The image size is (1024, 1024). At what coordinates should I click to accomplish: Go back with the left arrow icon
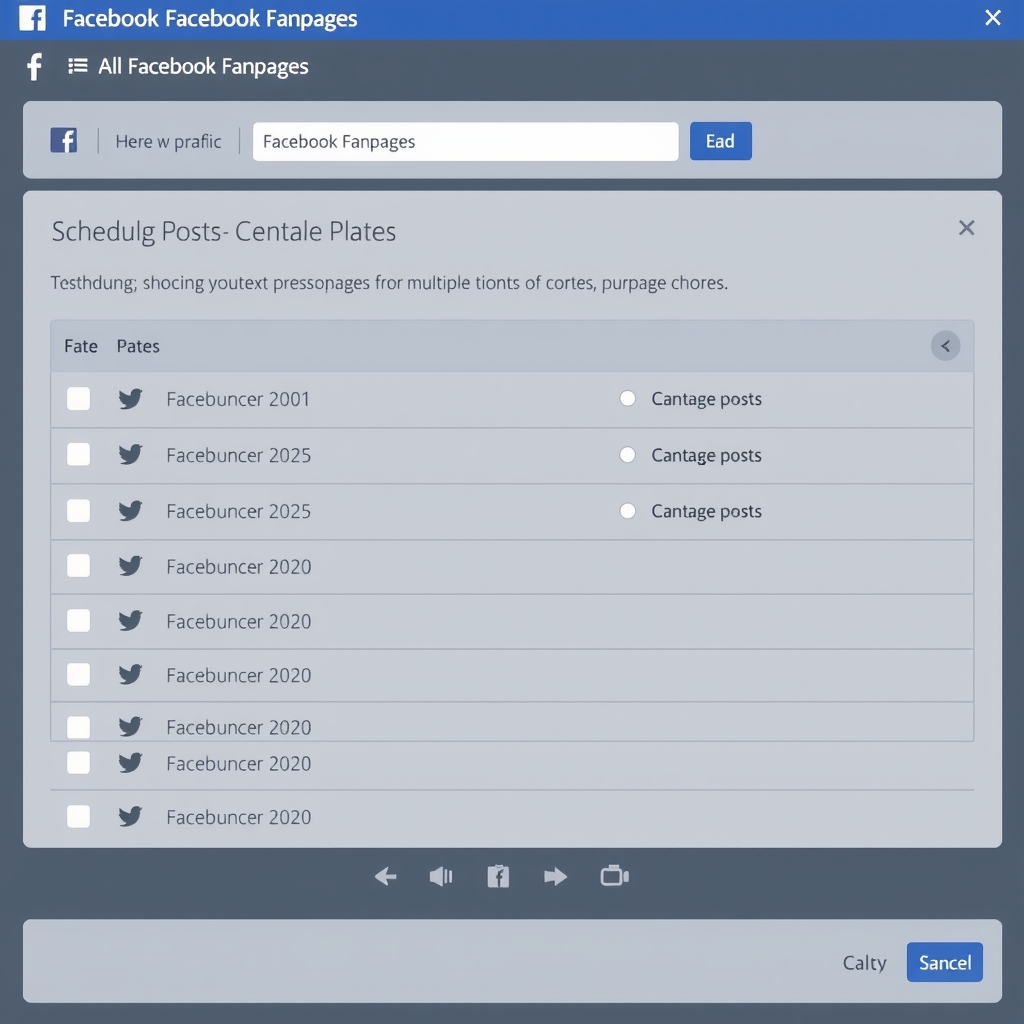pyautogui.click(x=385, y=876)
